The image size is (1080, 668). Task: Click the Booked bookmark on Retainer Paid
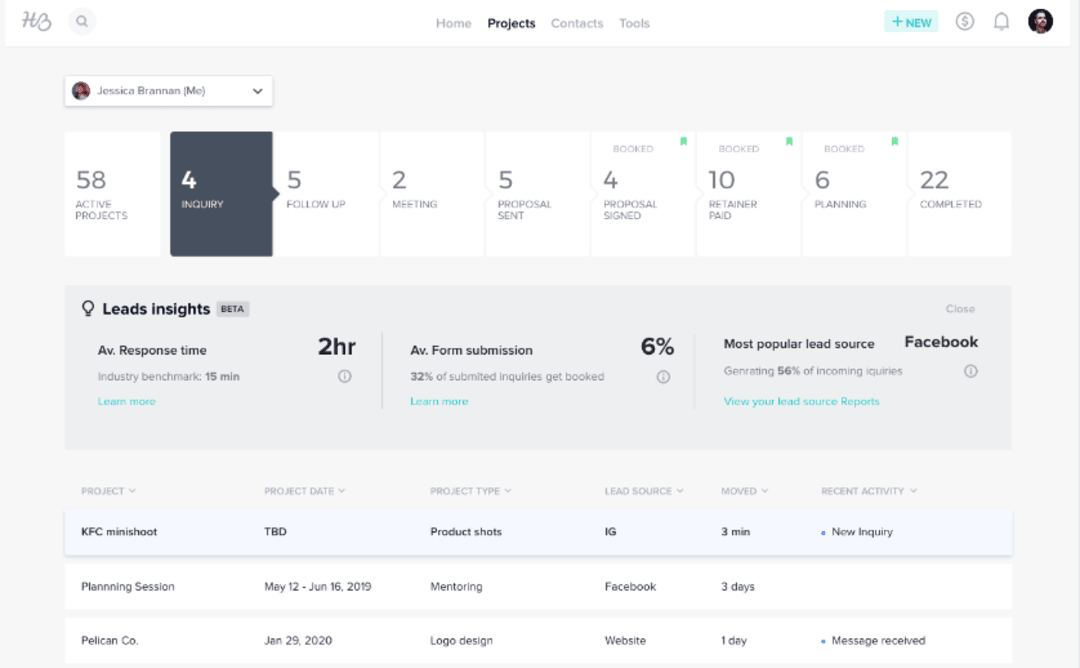point(789,143)
